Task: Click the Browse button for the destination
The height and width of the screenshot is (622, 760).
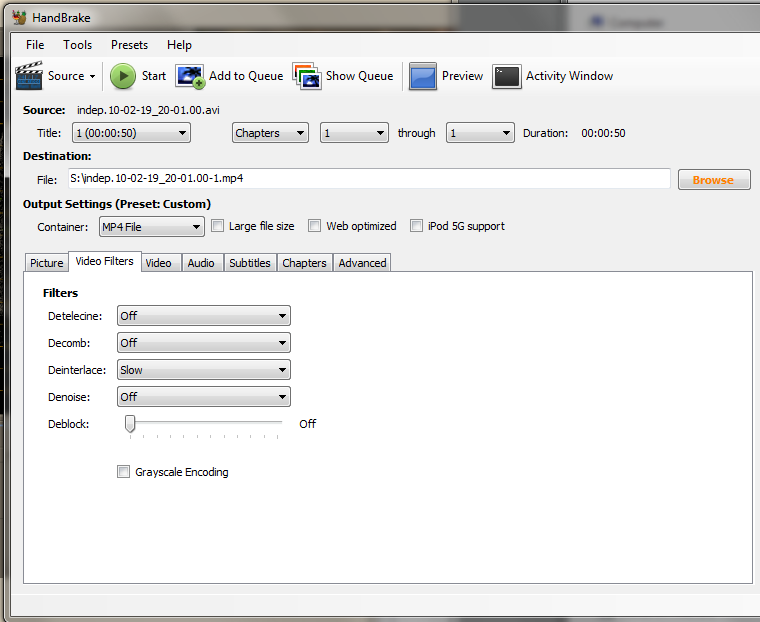Action: (x=714, y=180)
